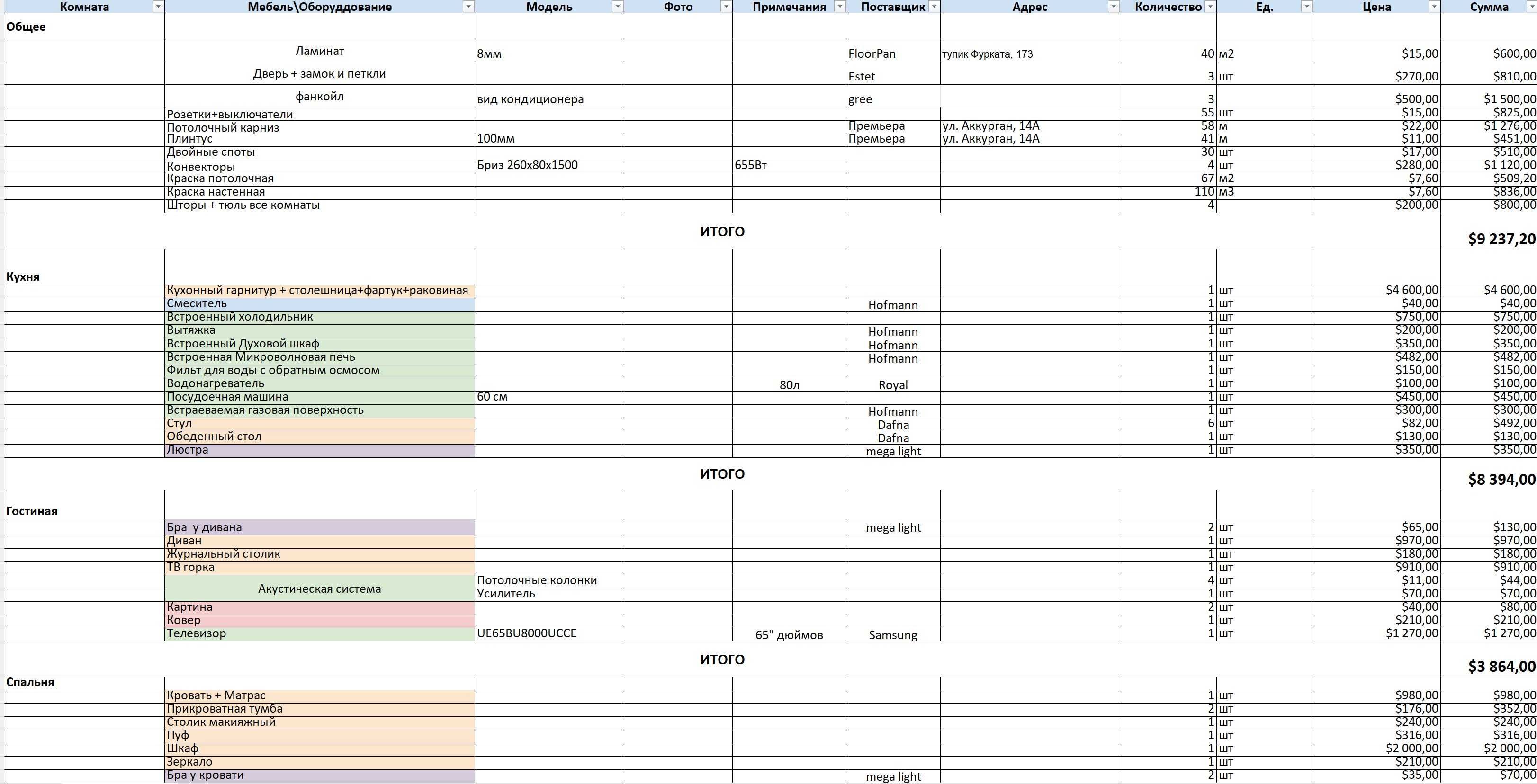1537x784 pixels.
Task: Click the Бра у дивана cell
Action: pos(320,527)
